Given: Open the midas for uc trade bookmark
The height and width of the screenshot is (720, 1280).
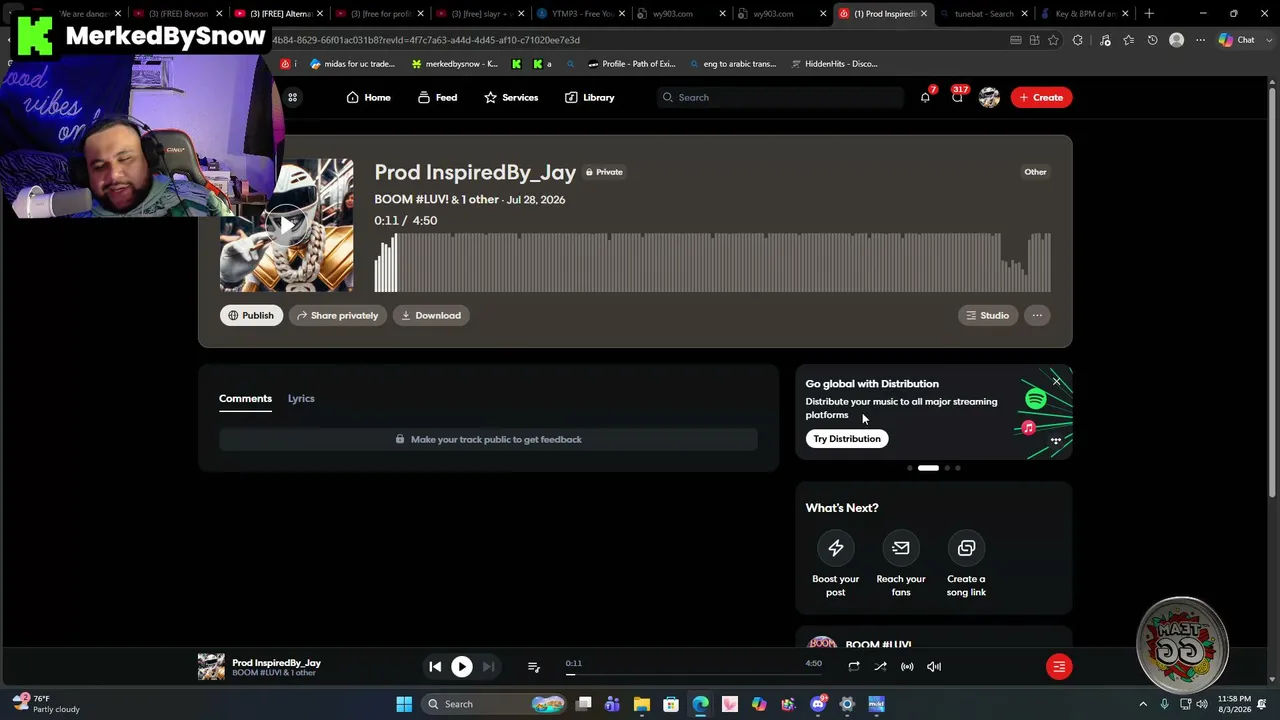Looking at the screenshot, I should 353,64.
